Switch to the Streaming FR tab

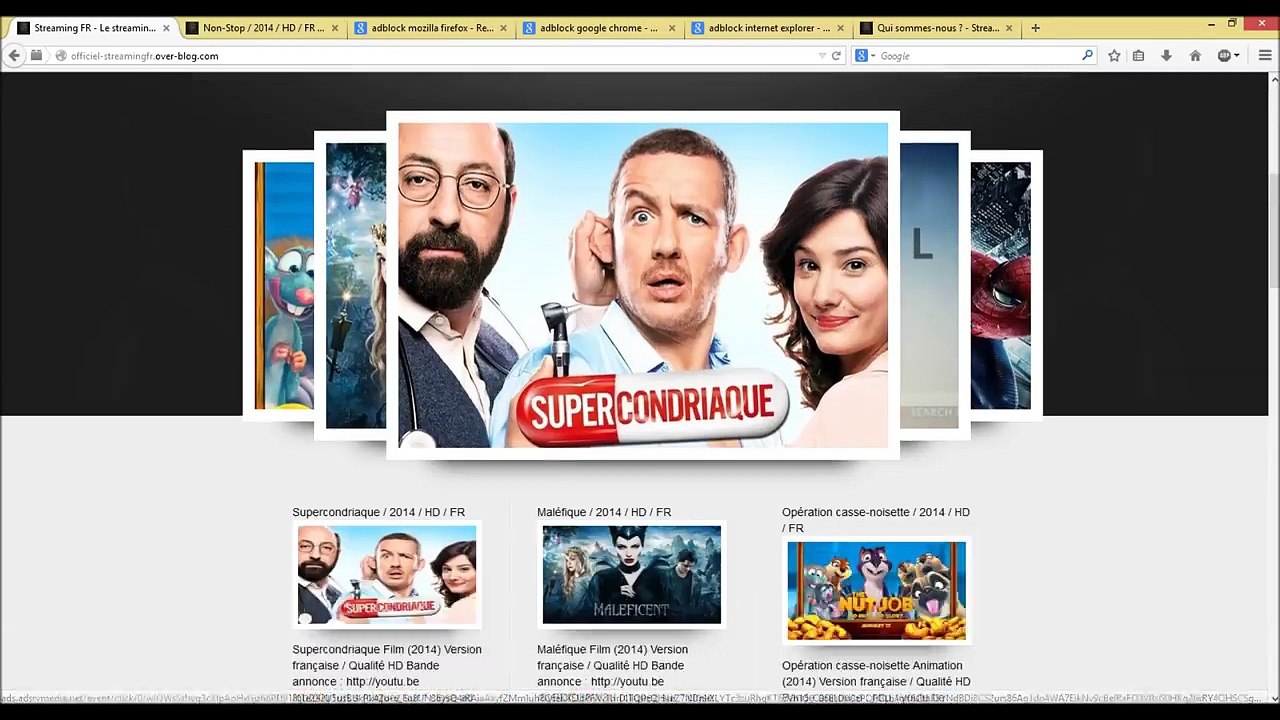pyautogui.click(x=95, y=28)
